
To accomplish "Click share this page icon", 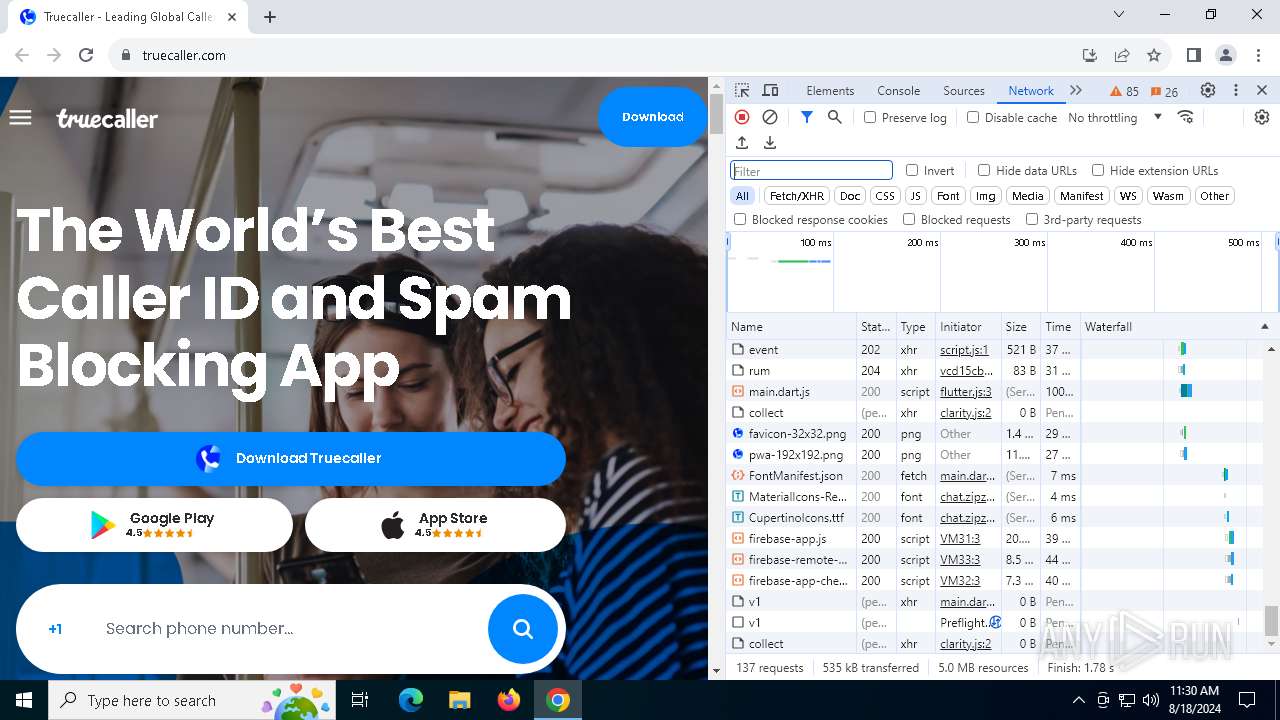I will [1122, 55].
